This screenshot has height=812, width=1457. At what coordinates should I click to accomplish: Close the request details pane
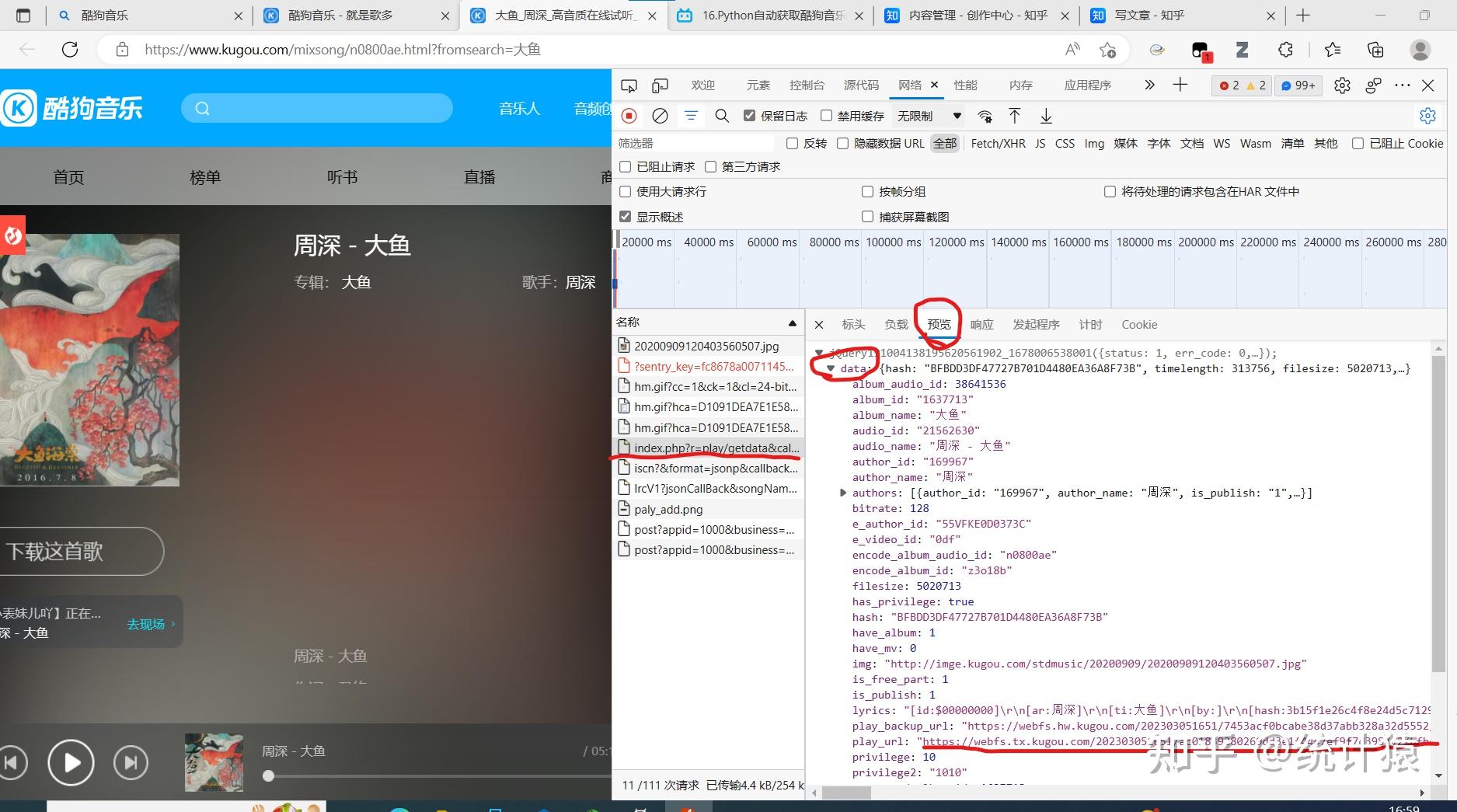click(819, 325)
